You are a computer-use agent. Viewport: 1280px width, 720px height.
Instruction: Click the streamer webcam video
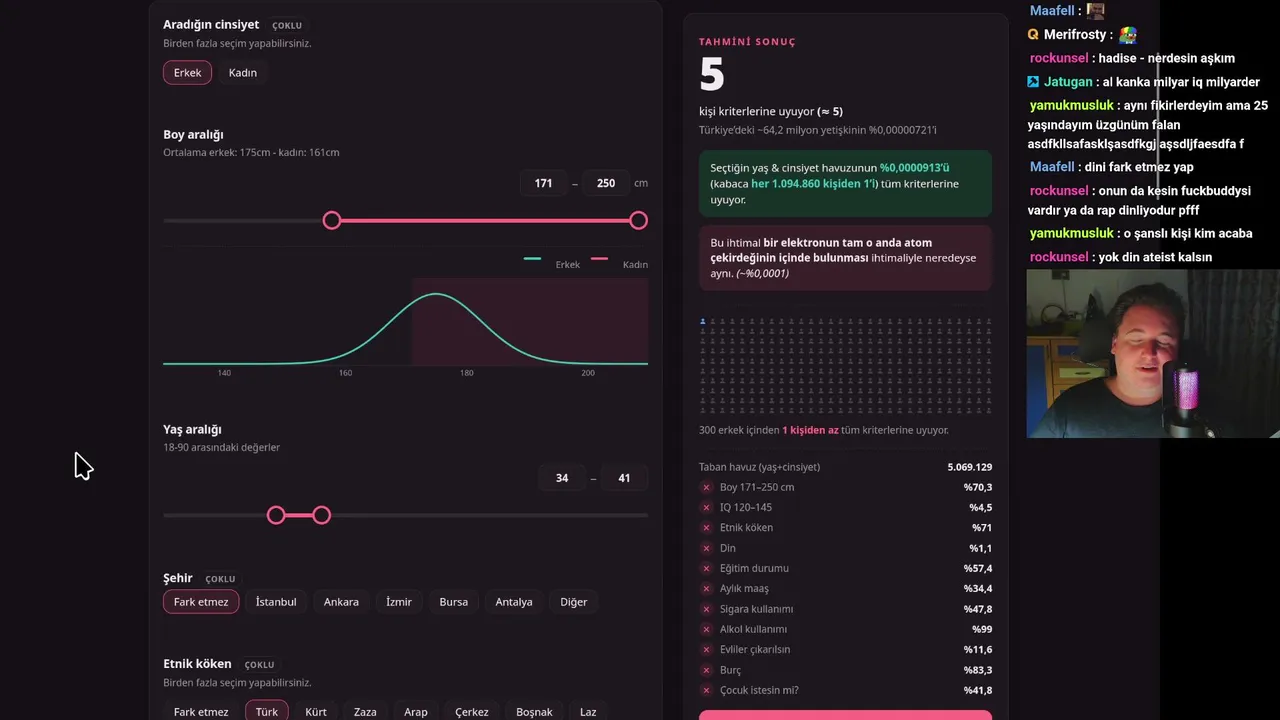(x=1153, y=353)
